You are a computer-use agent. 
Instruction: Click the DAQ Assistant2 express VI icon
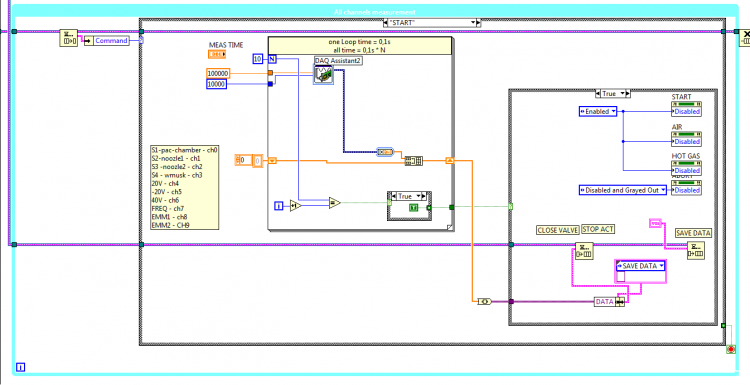coord(324,75)
